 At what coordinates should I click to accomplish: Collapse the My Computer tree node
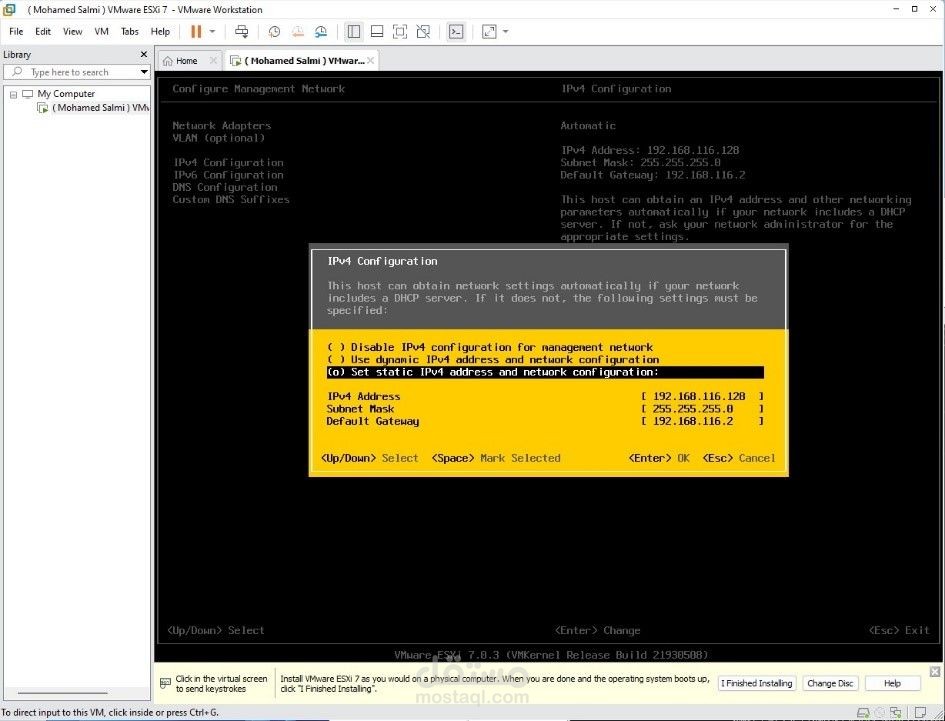coord(13,94)
